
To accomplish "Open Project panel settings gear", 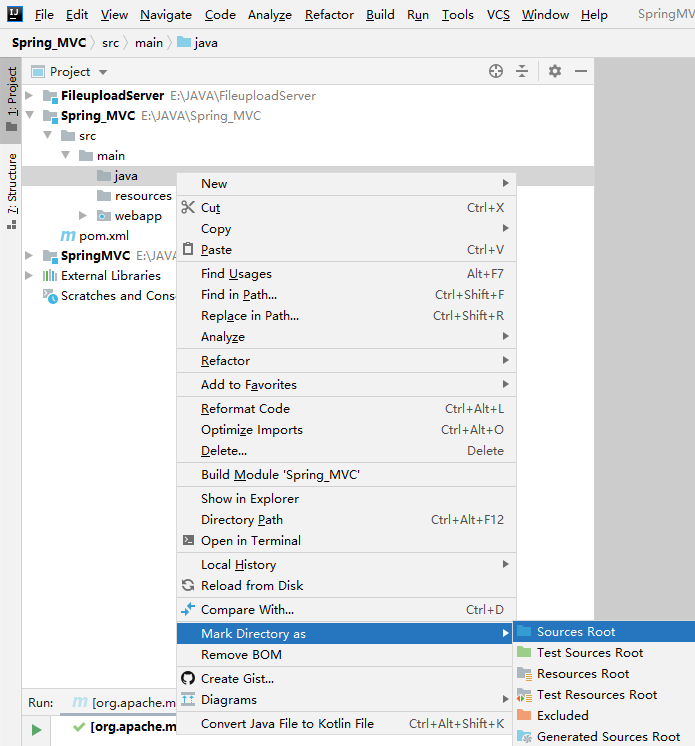I will (x=555, y=71).
